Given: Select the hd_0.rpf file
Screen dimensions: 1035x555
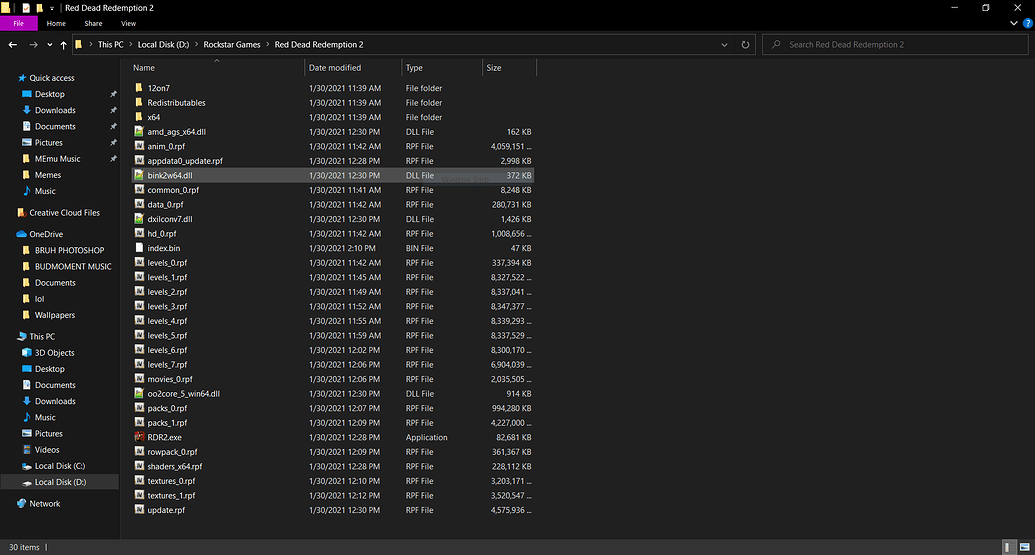Looking at the screenshot, I should tap(333, 233).
